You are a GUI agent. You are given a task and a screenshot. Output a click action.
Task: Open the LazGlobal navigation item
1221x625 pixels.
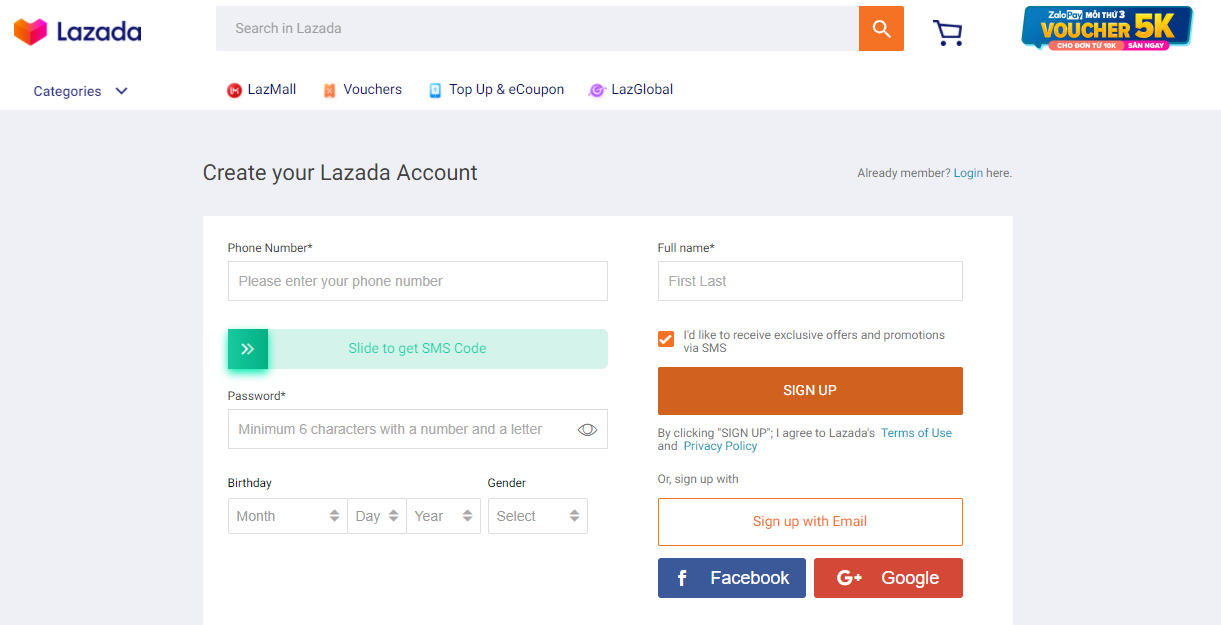point(631,90)
